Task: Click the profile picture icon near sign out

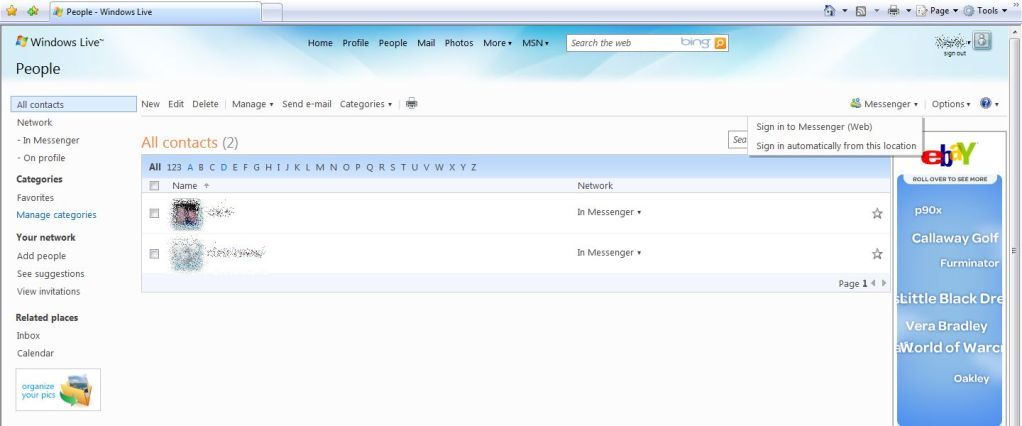Action: (982, 41)
